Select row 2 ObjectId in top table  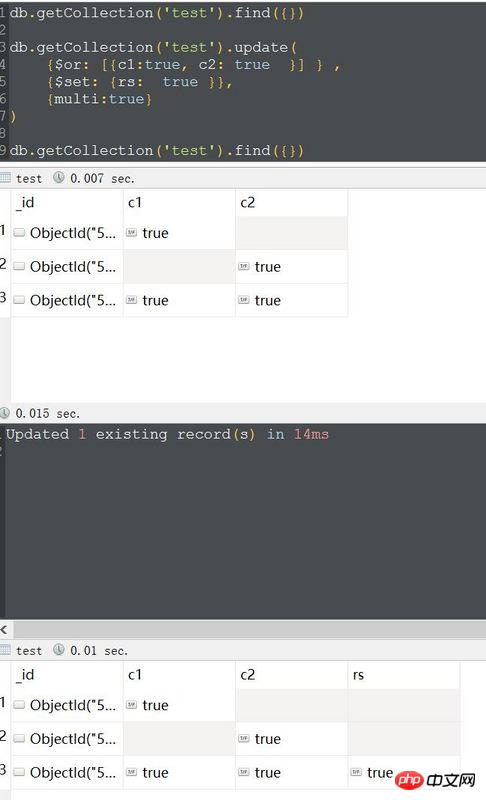pyautogui.click(x=67, y=266)
